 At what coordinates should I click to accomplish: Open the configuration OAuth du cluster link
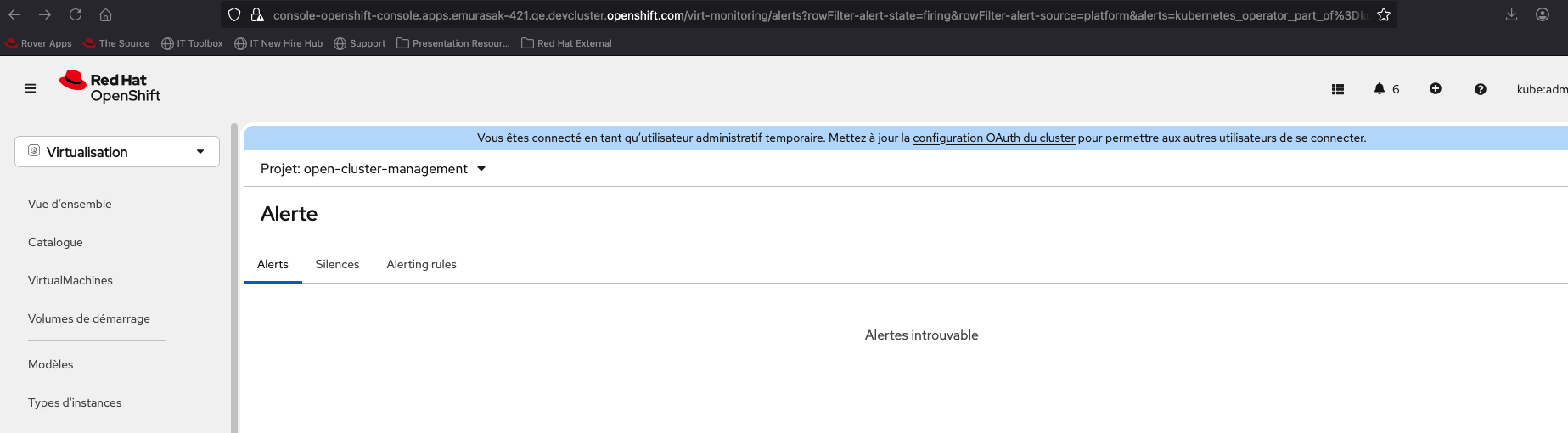(x=993, y=138)
